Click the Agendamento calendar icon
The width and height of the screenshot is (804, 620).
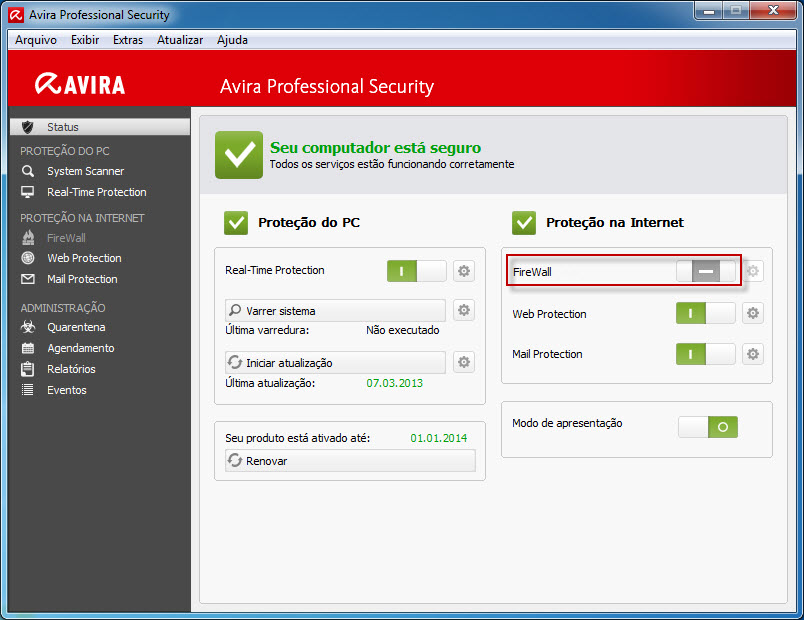pyautogui.click(x=28, y=348)
